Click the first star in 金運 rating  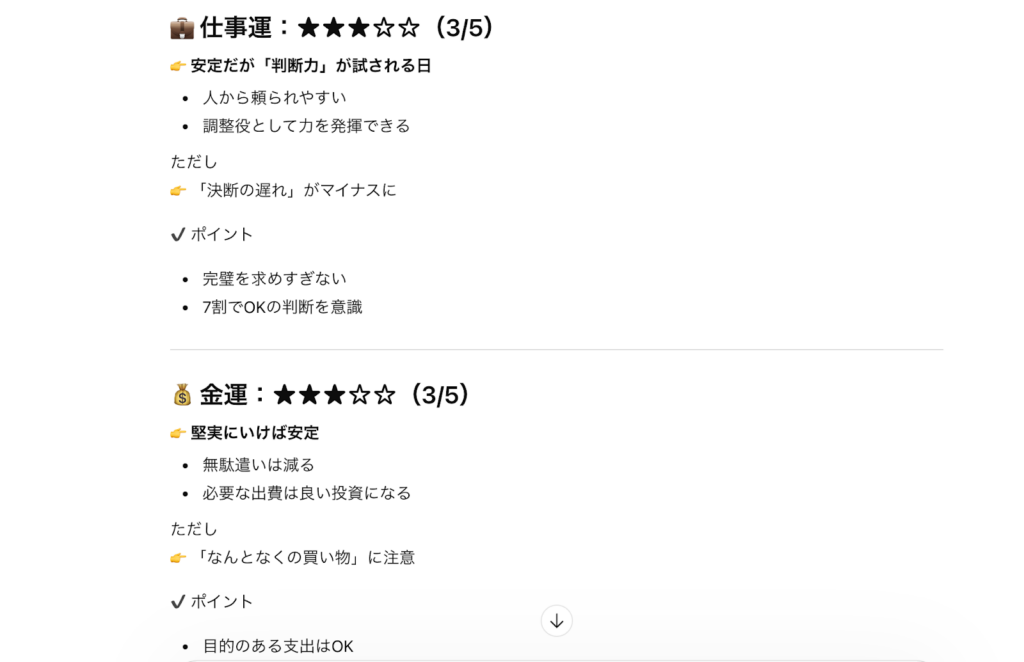coord(285,395)
